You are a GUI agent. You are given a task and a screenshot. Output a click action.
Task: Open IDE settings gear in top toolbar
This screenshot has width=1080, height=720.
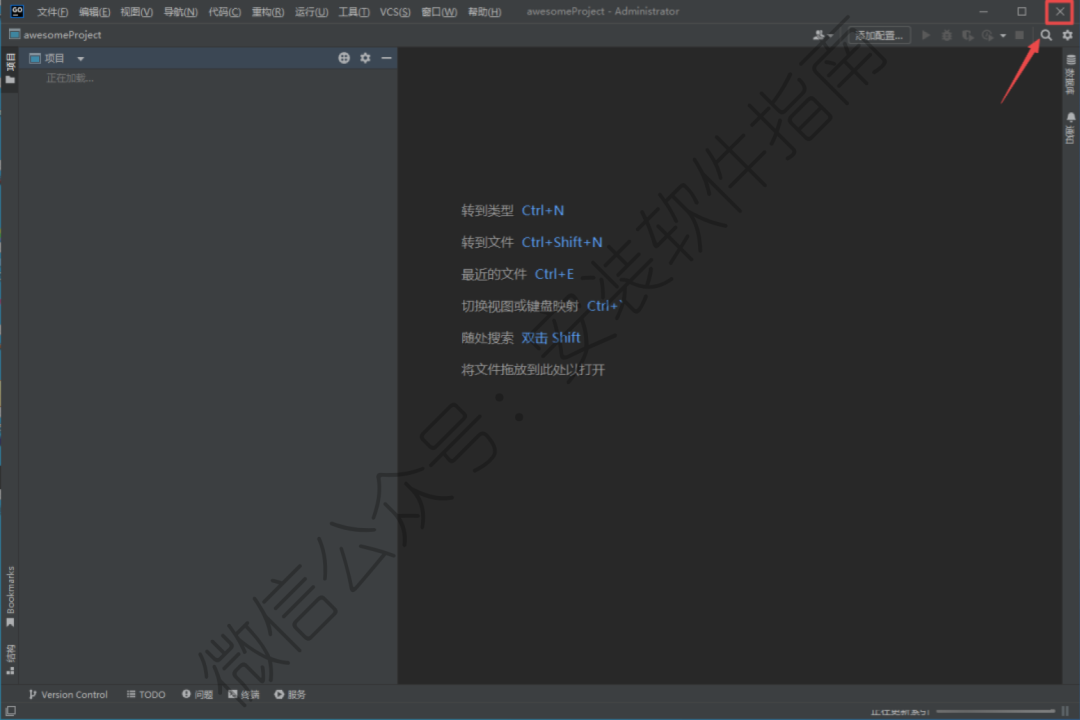point(1067,35)
